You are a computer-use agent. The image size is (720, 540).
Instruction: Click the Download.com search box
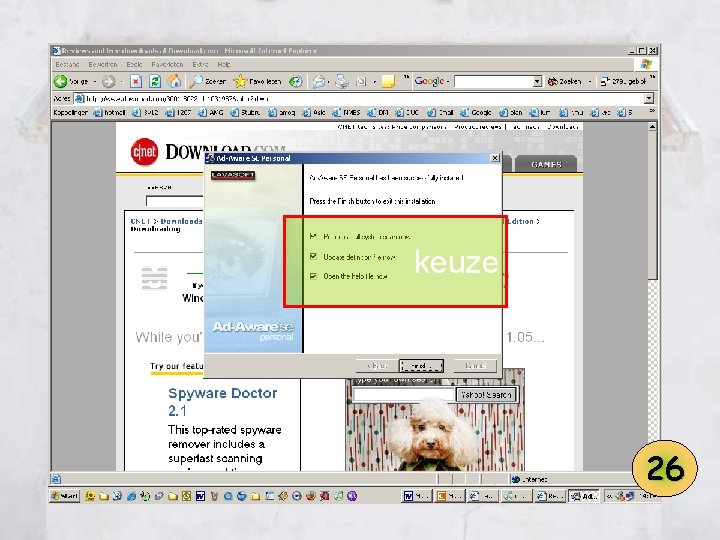pyautogui.click(x=174, y=201)
